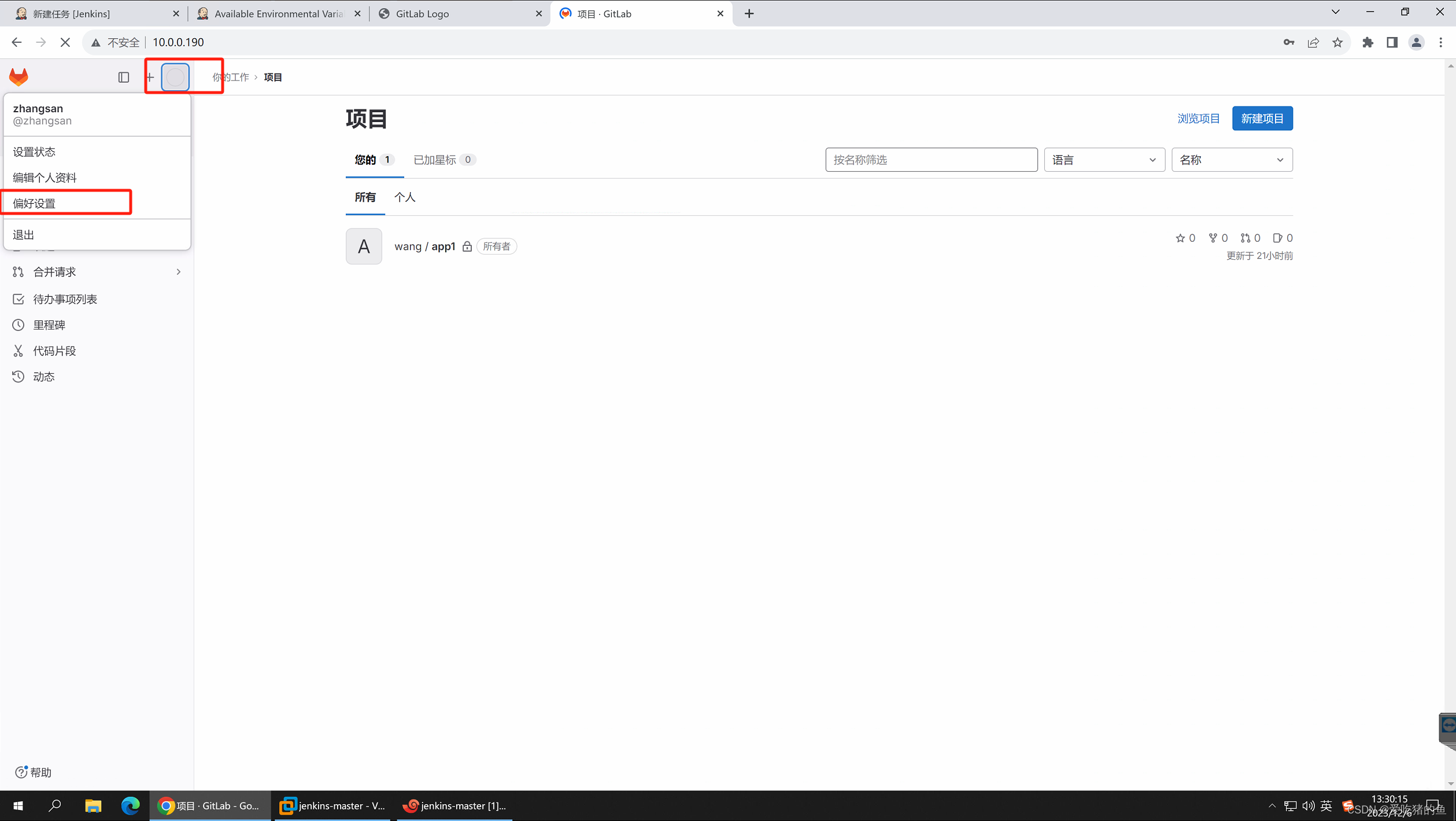Bookmark this page with star icon
Viewport: 1456px width, 821px height.
click(1337, 42)
